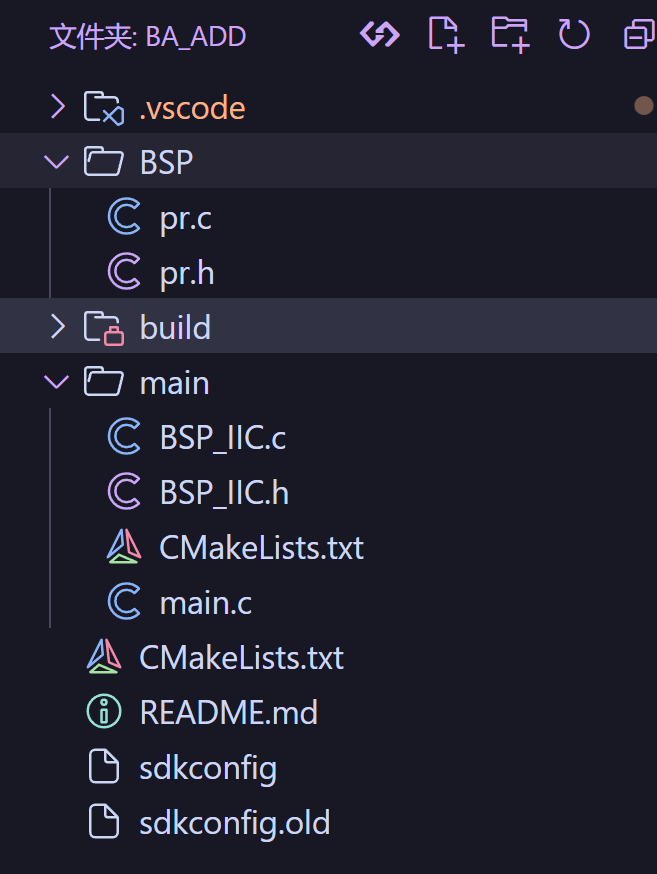Viewport: 657px width, 874px height.
Task: Click the BA_ADD folder title header
Action: point(148,37)
